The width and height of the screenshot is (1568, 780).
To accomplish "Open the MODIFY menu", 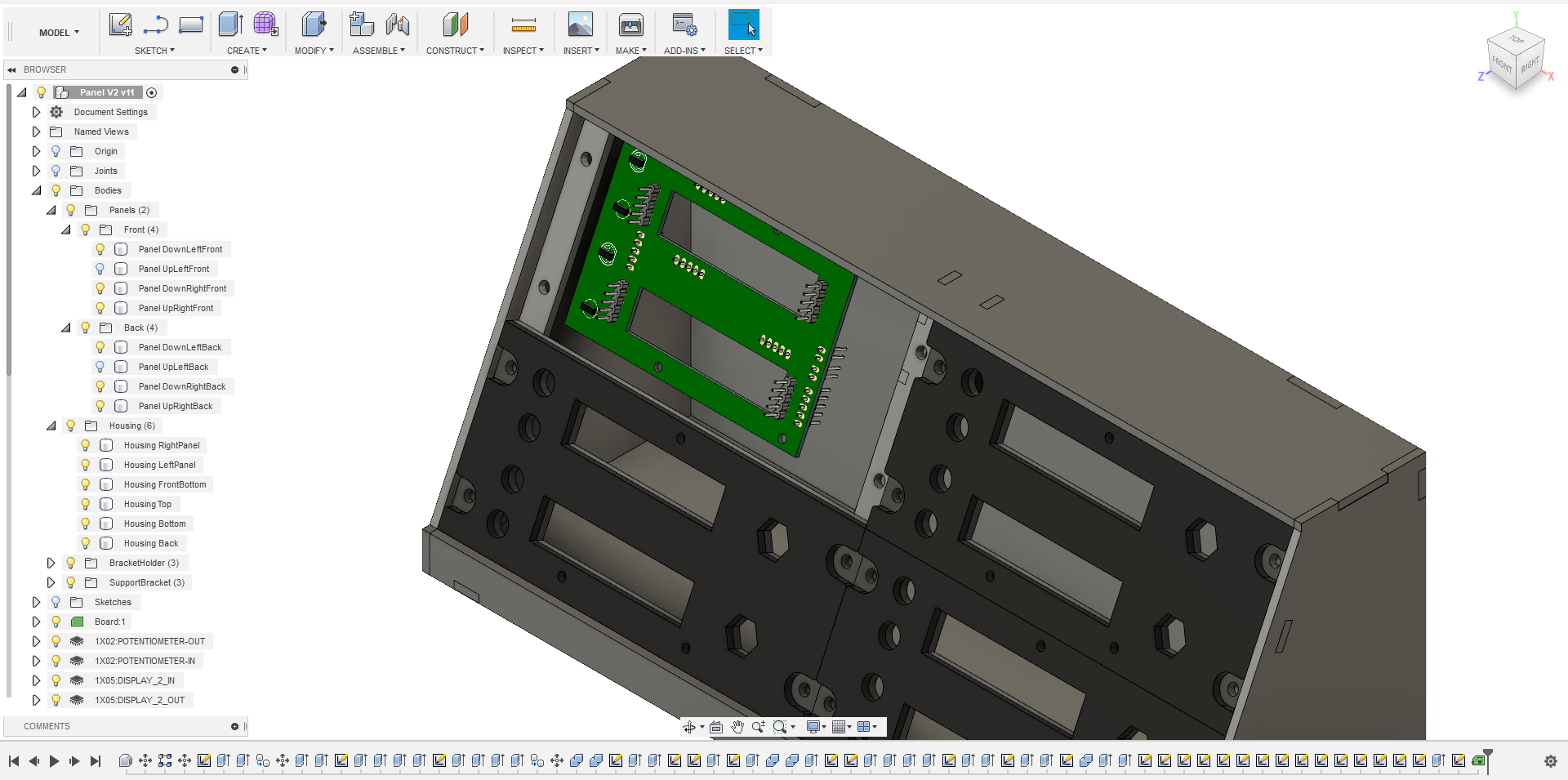I will [x=314, y=51].
